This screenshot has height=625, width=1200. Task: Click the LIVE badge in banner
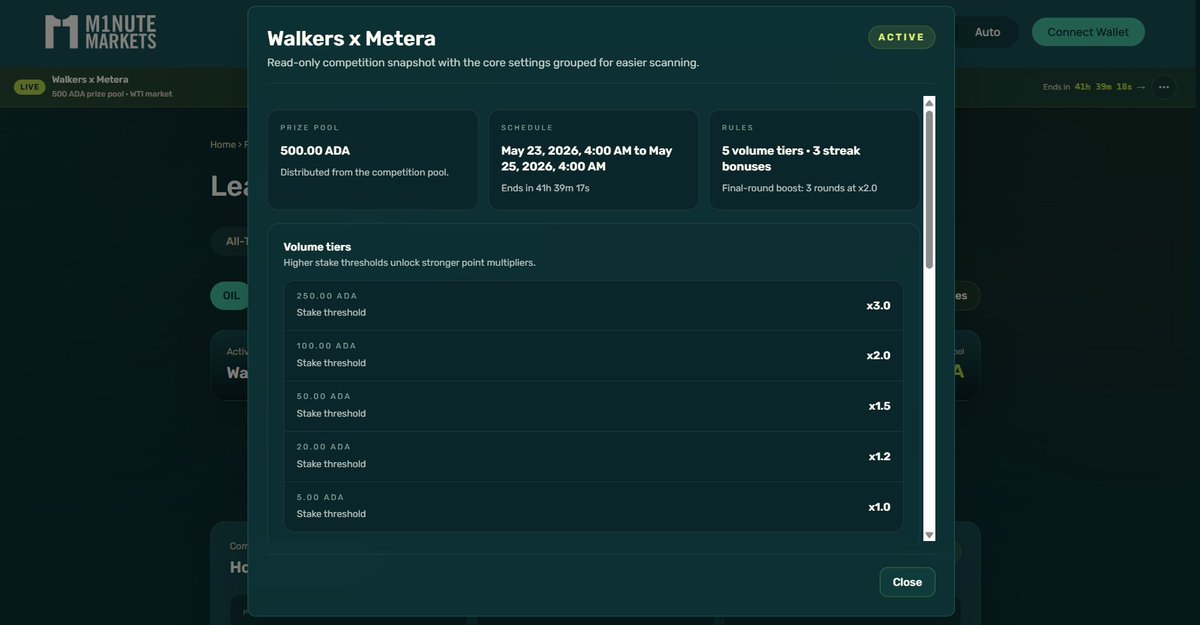pos(29,87)
